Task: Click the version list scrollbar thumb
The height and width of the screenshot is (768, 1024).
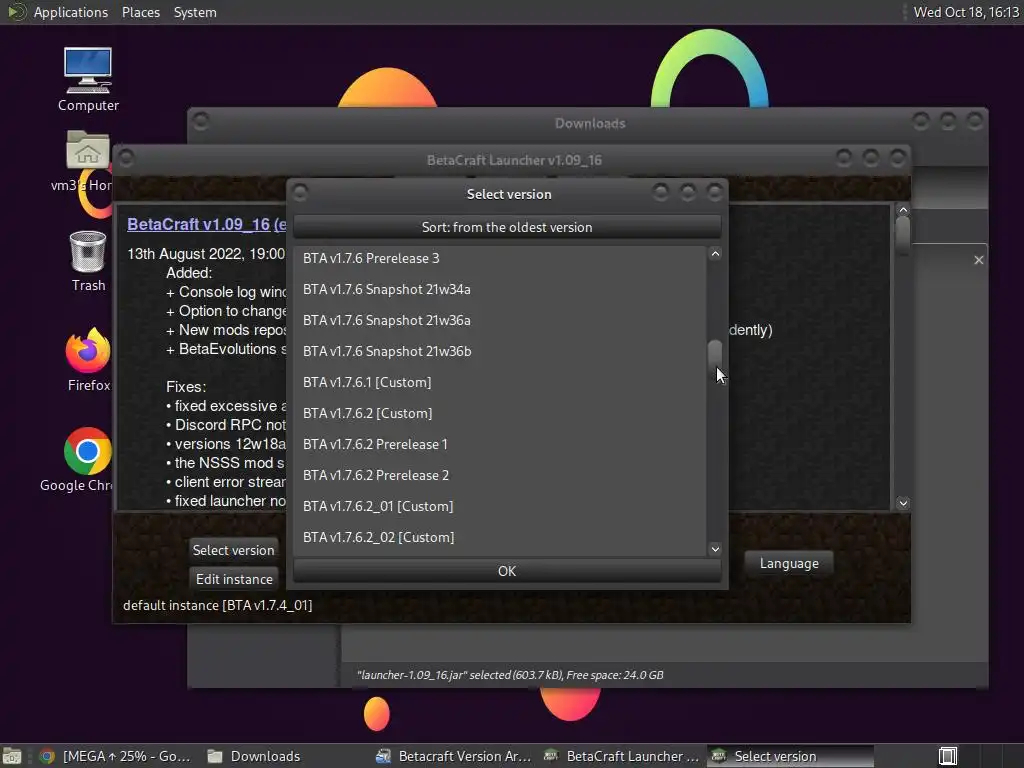Action: pyautogui.click(x=715, y=357)
